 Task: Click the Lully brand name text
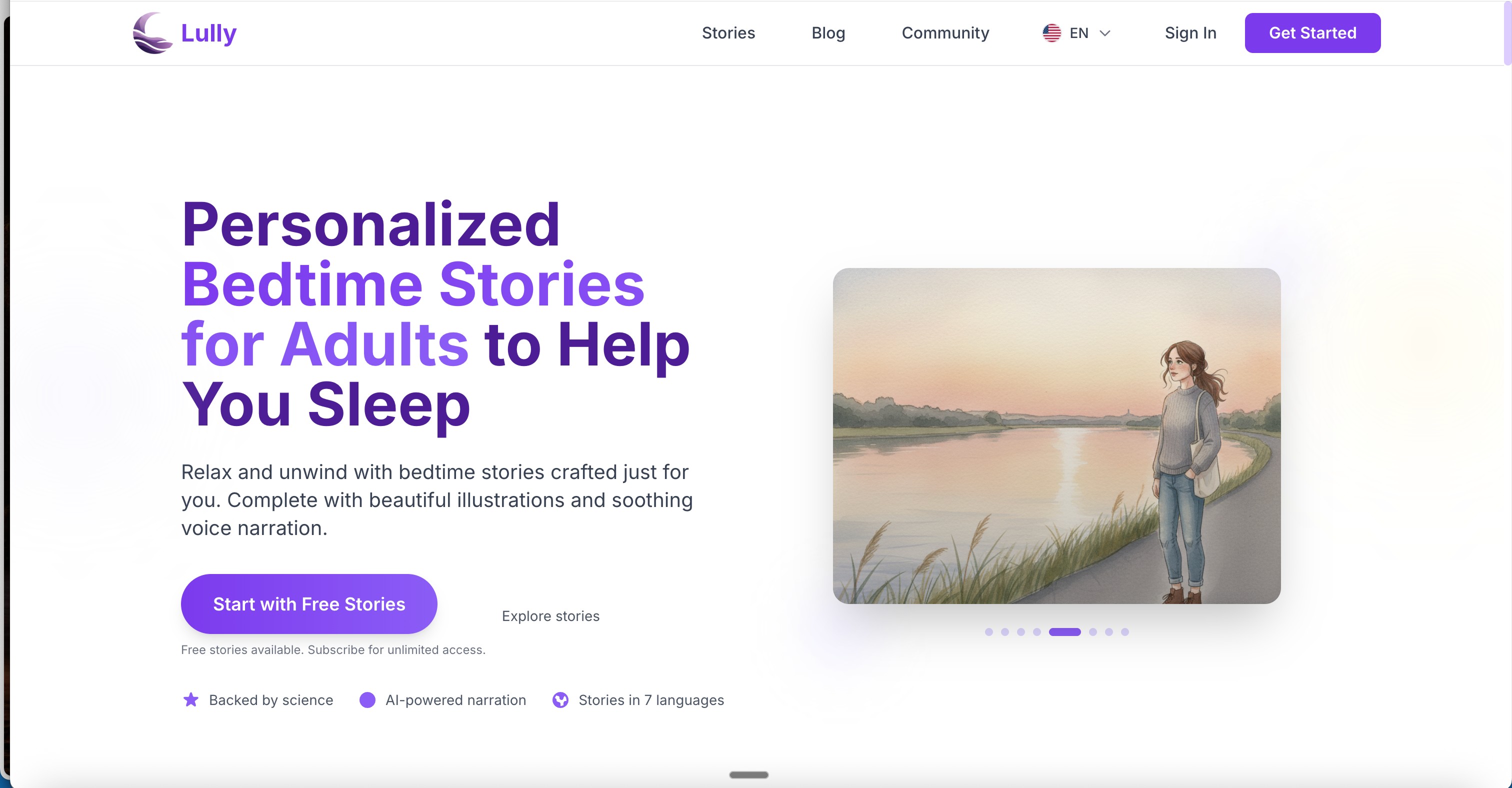pyautogui.click(x=208, y=33)
